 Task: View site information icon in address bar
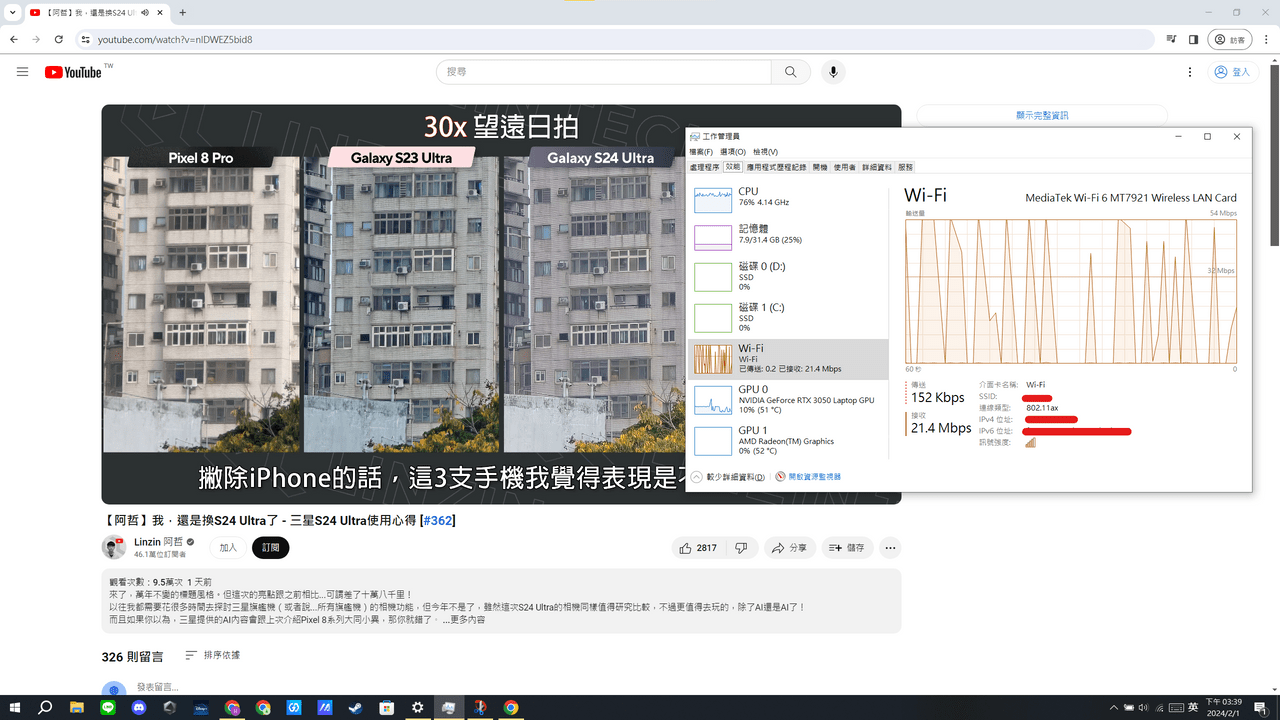(86, 40)
